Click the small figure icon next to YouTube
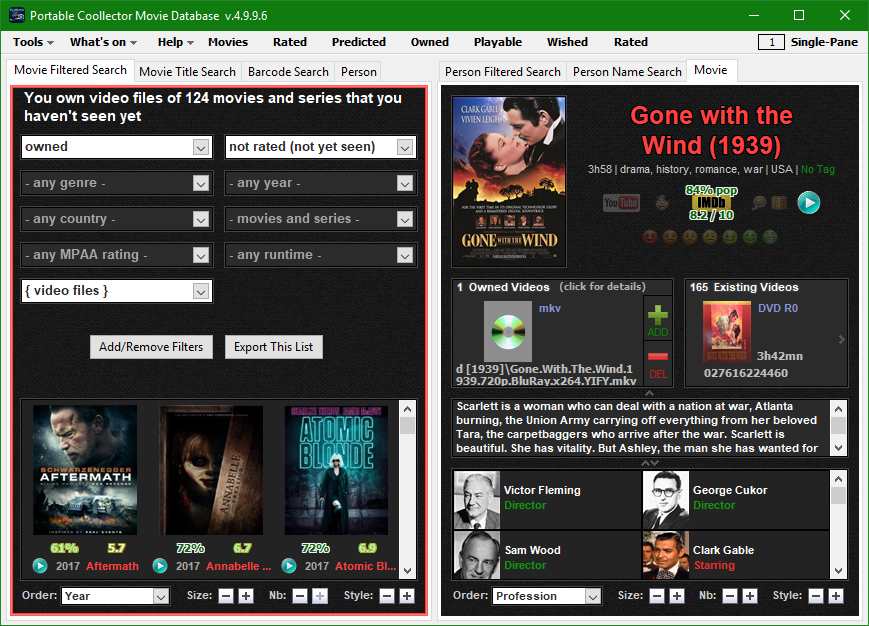Viewport: 869px width, 626px height. [x=662, y=203]
